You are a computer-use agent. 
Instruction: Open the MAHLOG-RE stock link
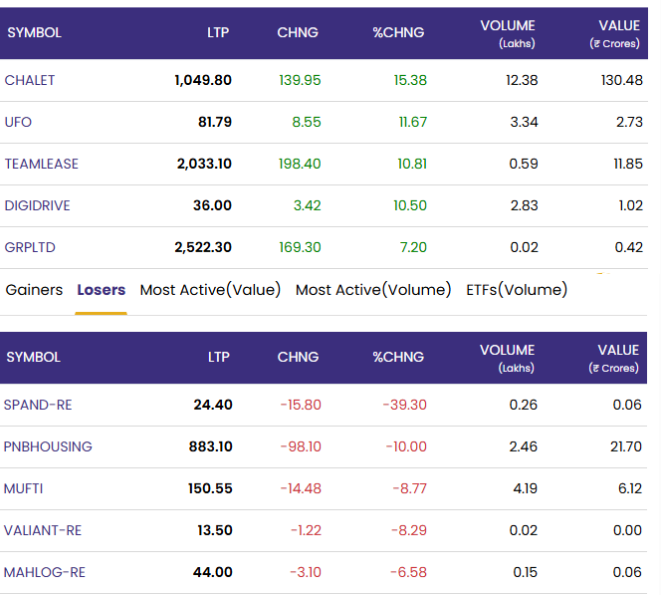point(45,573)
